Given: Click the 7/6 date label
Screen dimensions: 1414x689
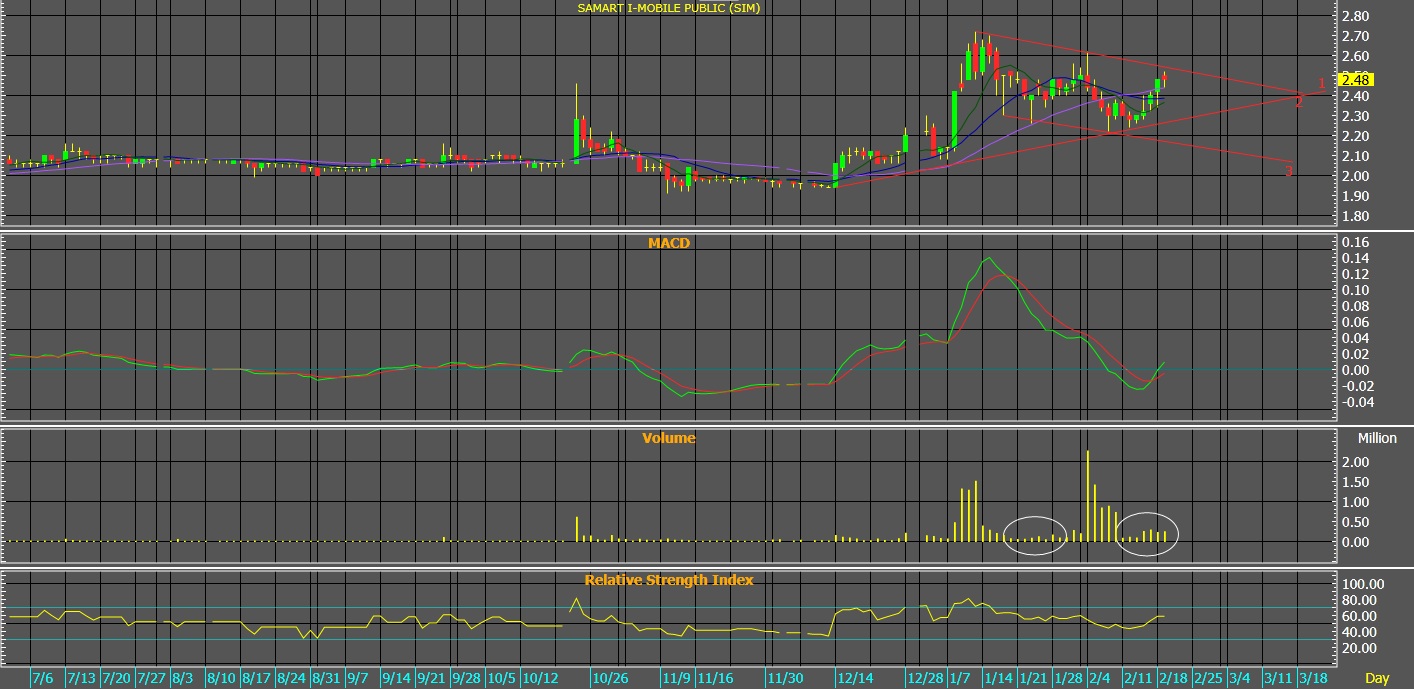Looking at the screenshot, I should coord(44,679).
